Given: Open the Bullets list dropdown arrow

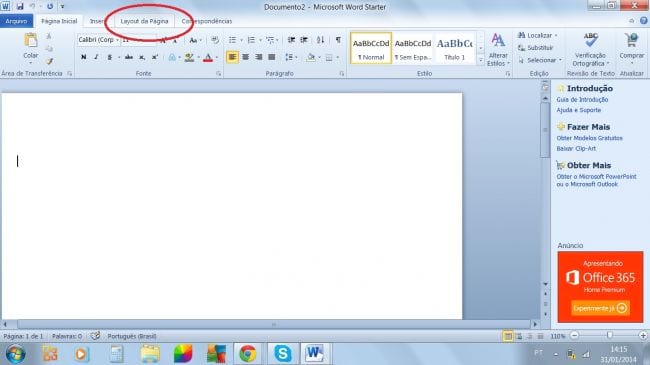Looking at the screenshot, I should click(241, 40).
